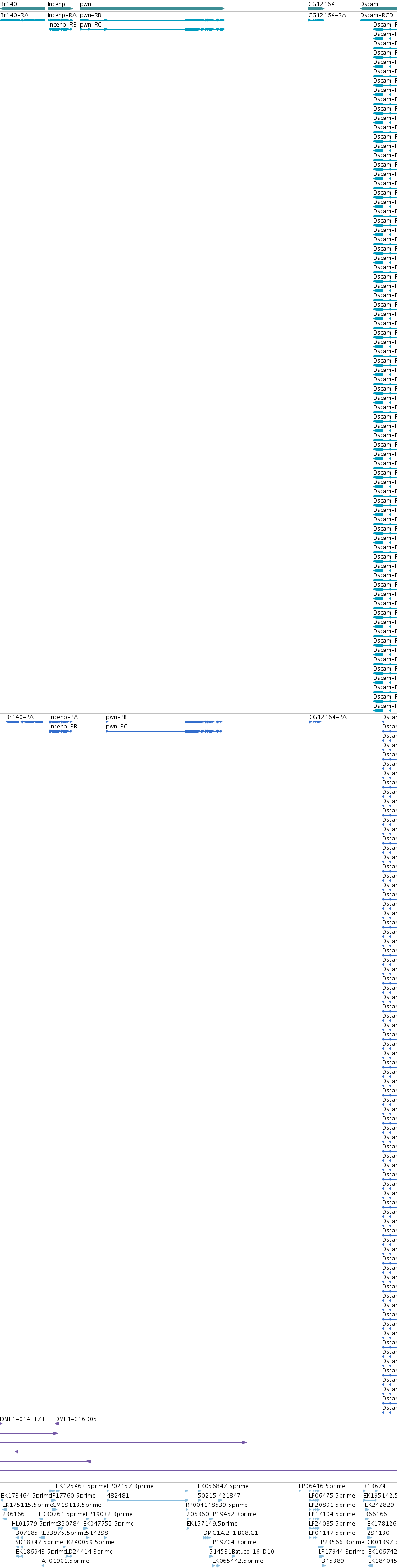This screenshot has width=397, height=1568.
Task: Click the 366166 EST label
Action: (376, 1514)
